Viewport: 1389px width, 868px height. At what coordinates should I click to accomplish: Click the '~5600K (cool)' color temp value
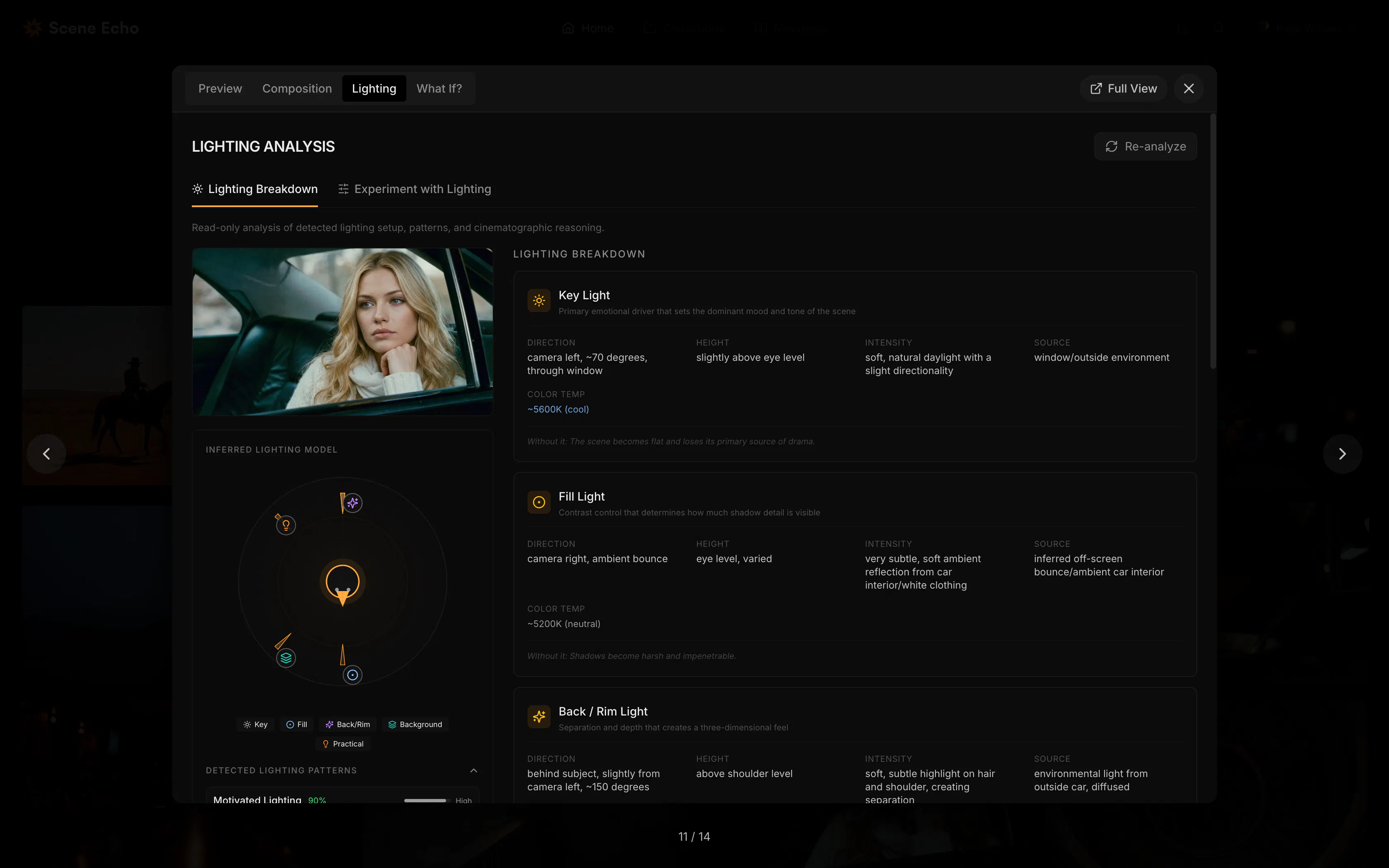coord(558,409)
